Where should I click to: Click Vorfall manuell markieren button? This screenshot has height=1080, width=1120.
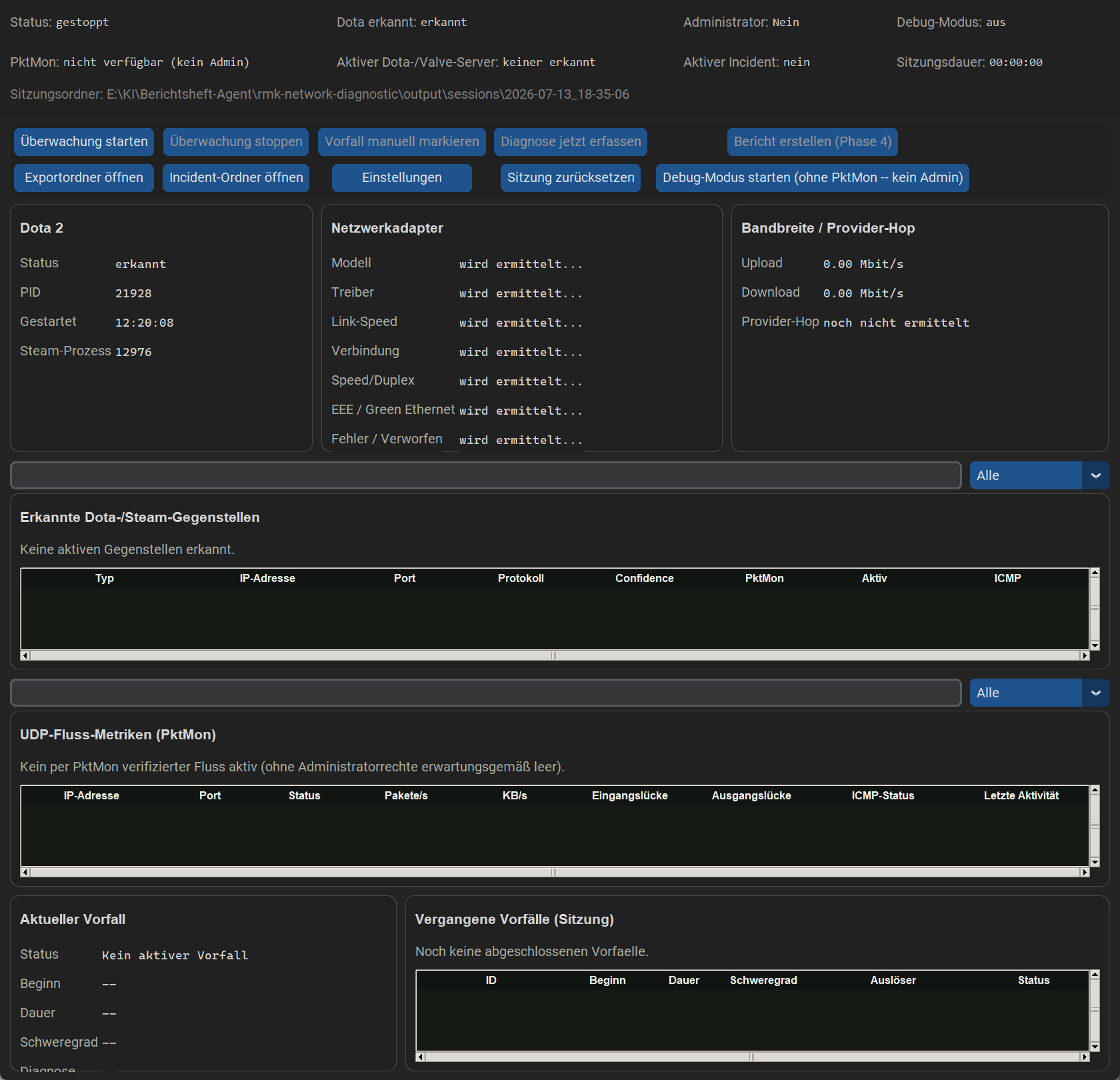[402, 142]
